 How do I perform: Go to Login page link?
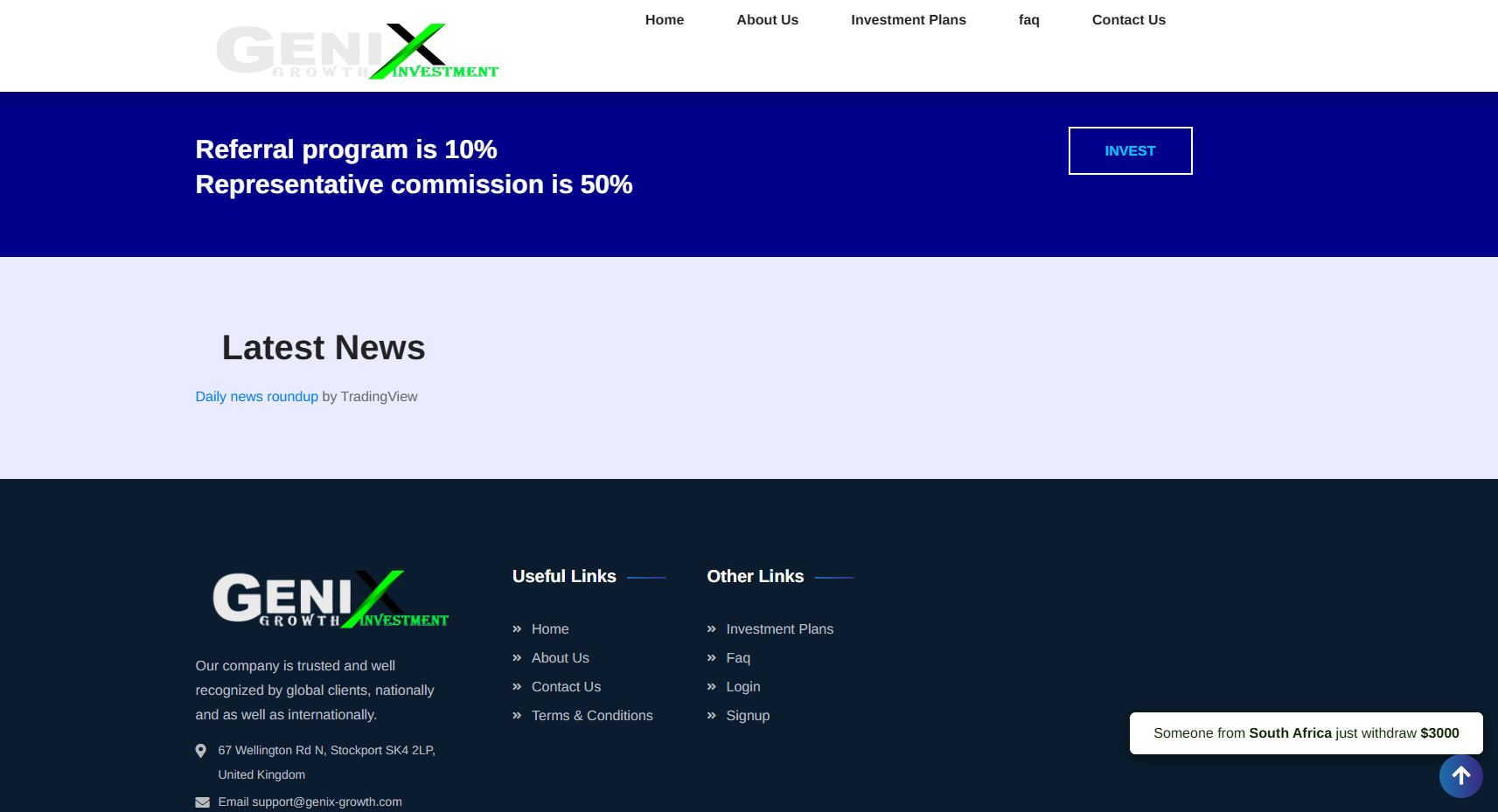click(742, 687)
